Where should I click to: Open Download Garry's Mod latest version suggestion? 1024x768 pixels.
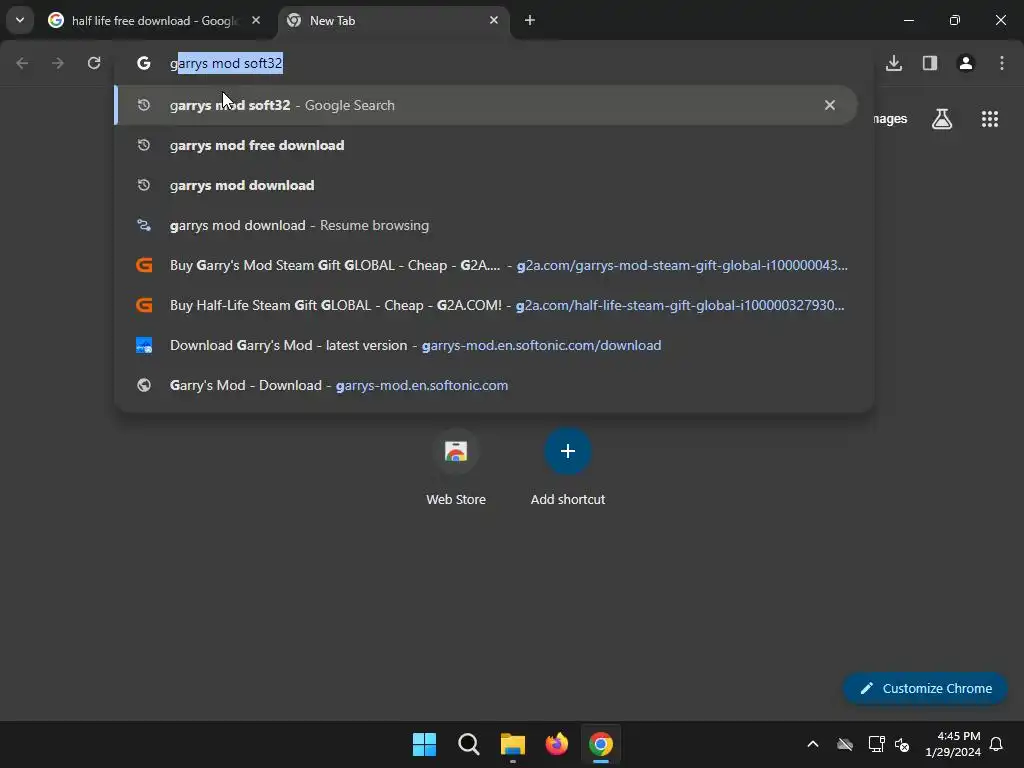click(x=486, y=345)
